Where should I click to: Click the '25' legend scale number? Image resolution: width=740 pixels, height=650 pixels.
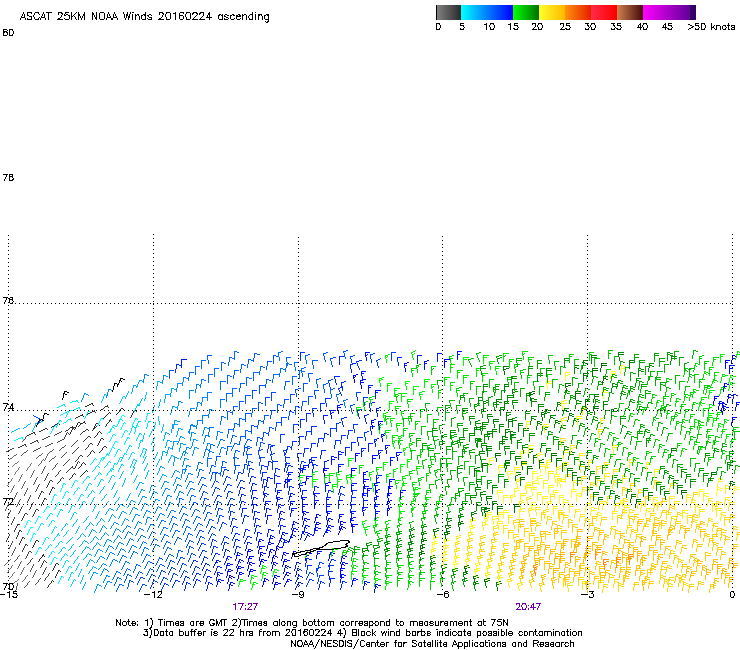click(565, 27)
